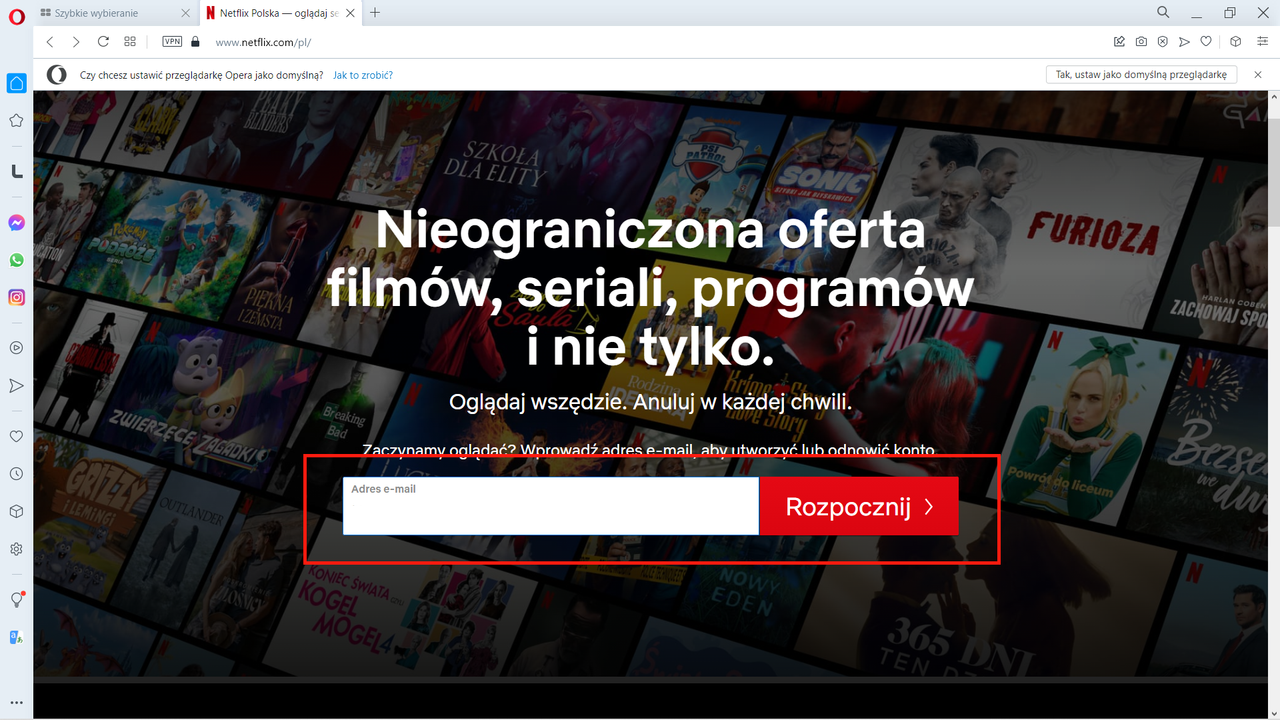Screen dimensions: 1280x720
Task: Open Facebook Messenger in the sidebar
Action: [x=16, y=223]
